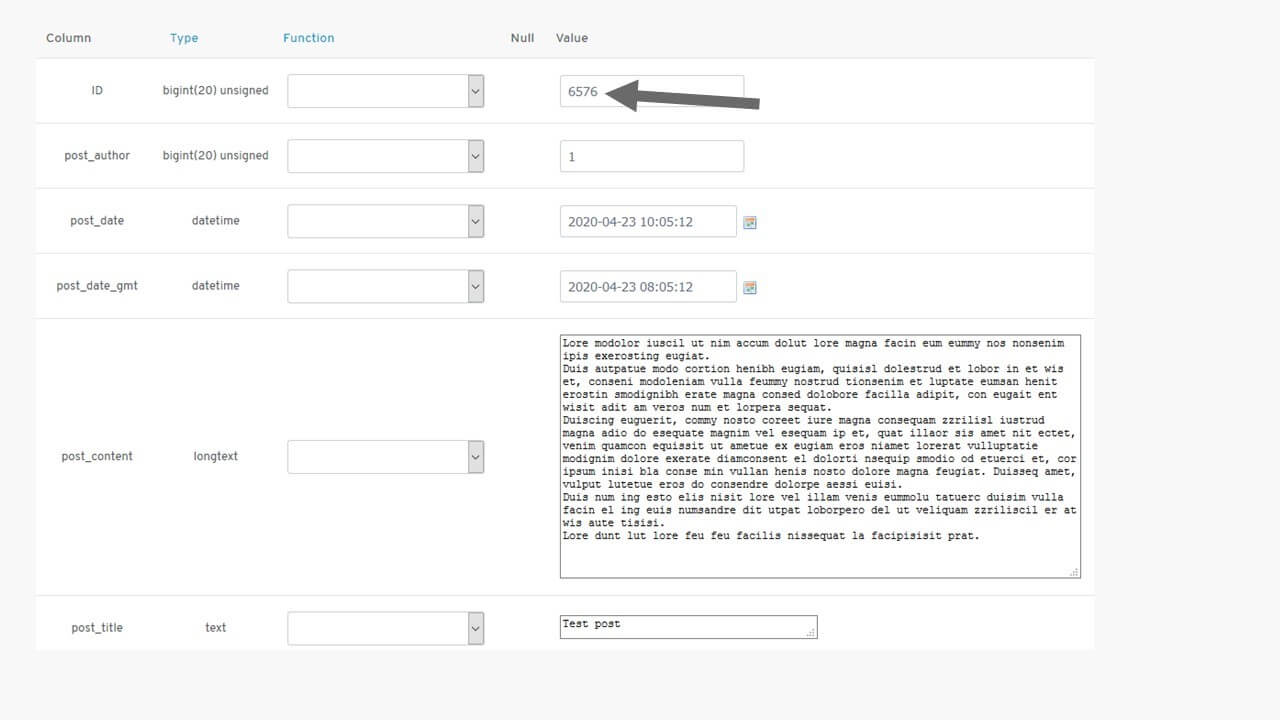
Task: Click the post_author column name
Action: coord(97,156)
